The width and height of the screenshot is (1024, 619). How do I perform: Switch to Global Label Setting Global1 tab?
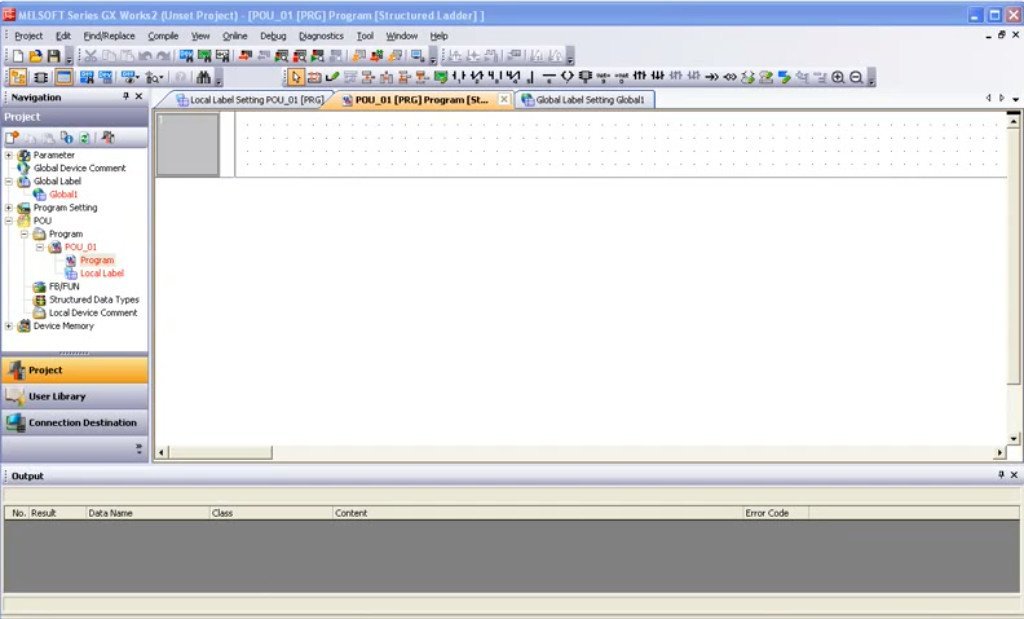[588, 100]
